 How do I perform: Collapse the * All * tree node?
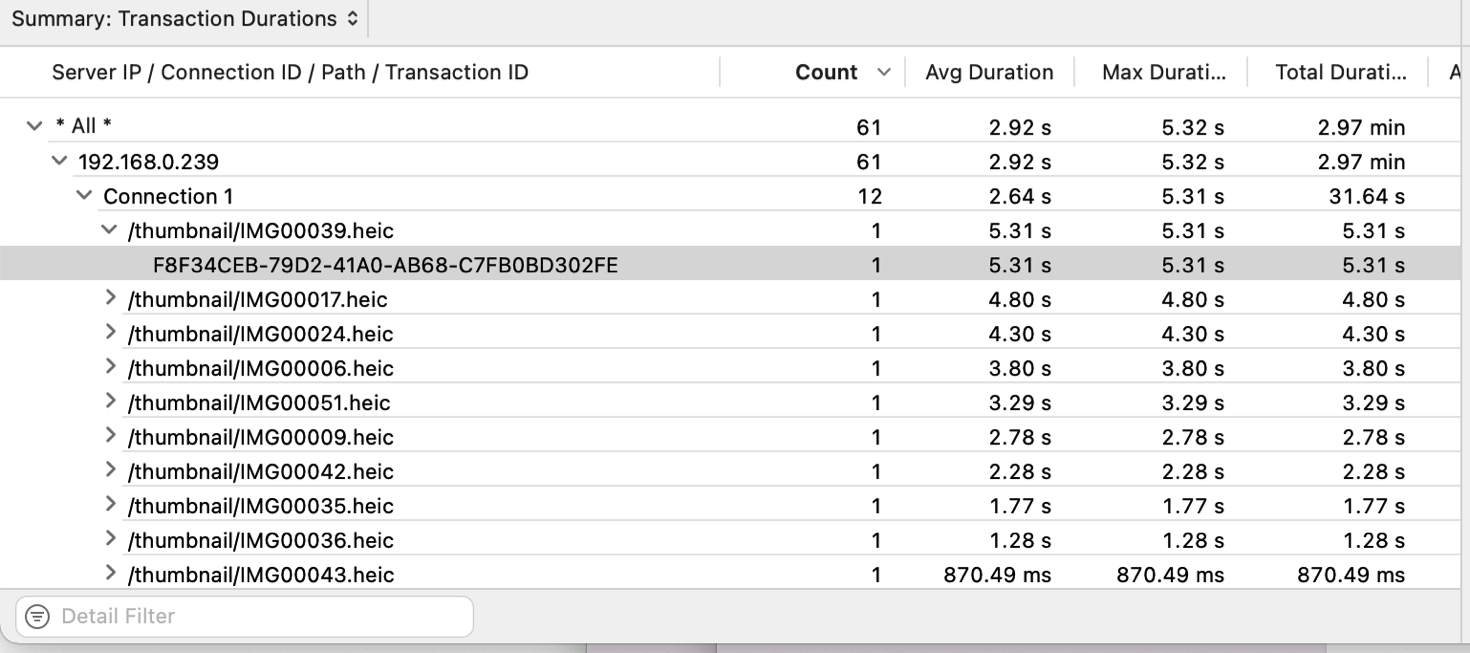(x=35, y=126)
